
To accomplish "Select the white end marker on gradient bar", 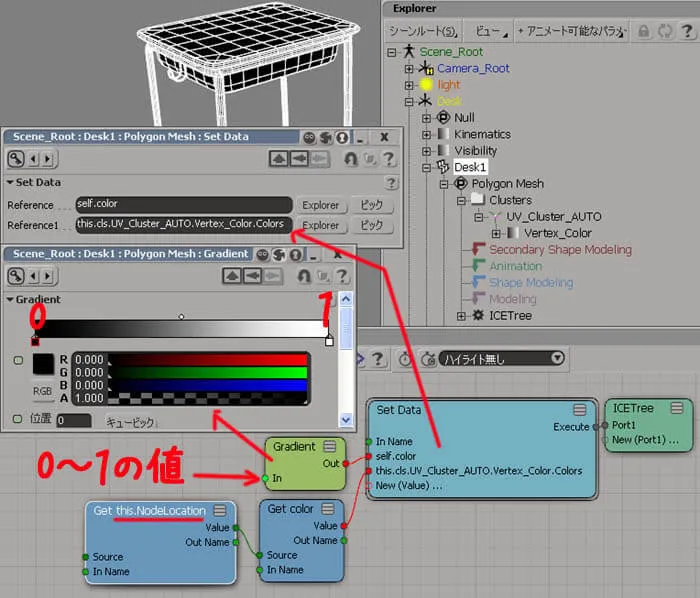I will point(329,341).
